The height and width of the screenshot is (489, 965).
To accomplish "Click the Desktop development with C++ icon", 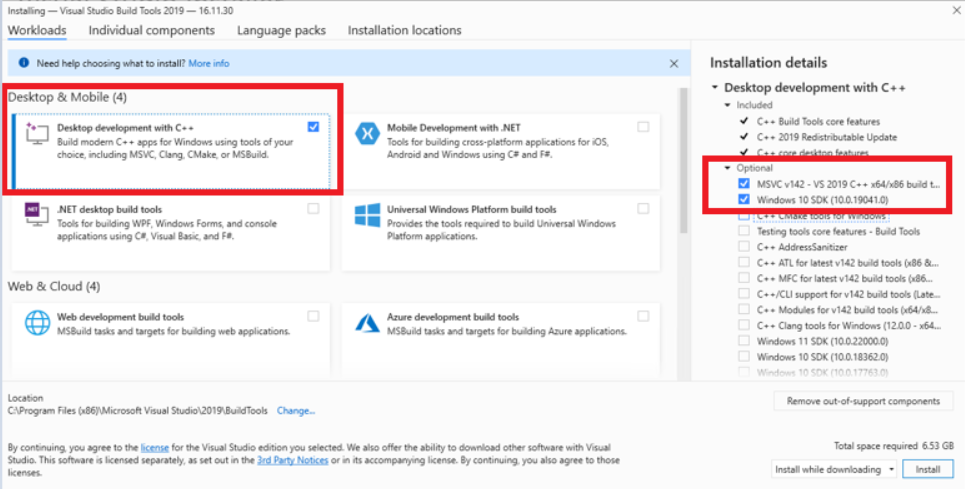I will pyautogui.click(x=38, y=136).
